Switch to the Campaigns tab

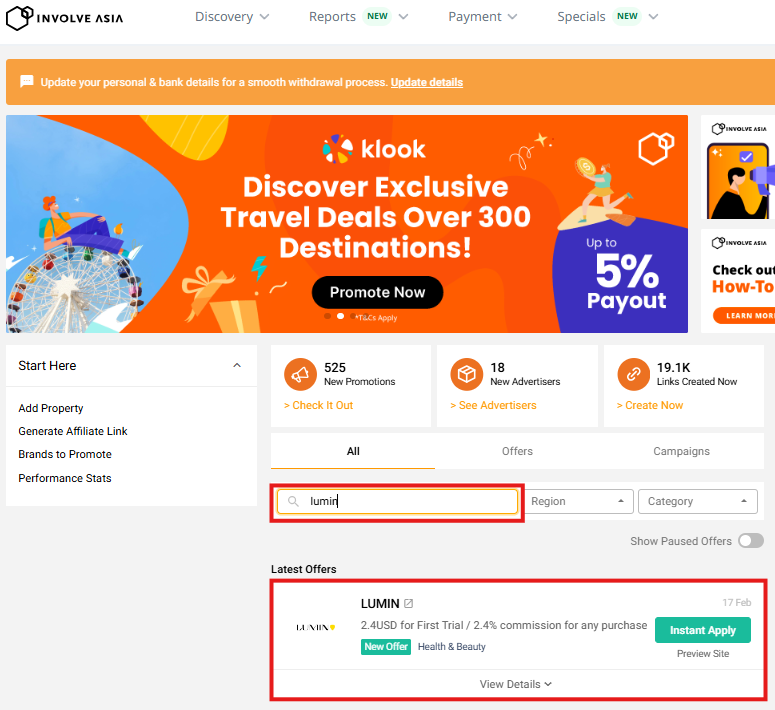681,451
